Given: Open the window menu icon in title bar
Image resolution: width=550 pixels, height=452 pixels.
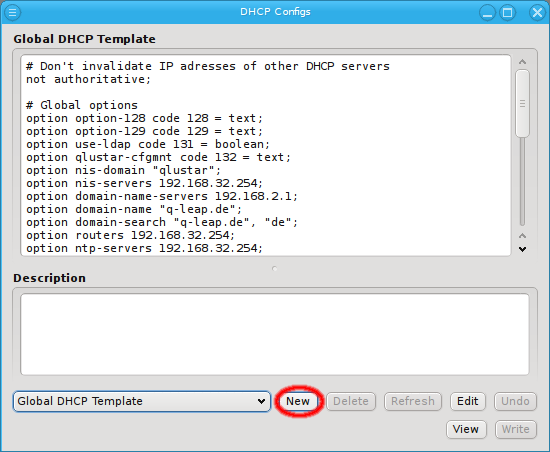Looking at the screenshot, I should point(13,13).
